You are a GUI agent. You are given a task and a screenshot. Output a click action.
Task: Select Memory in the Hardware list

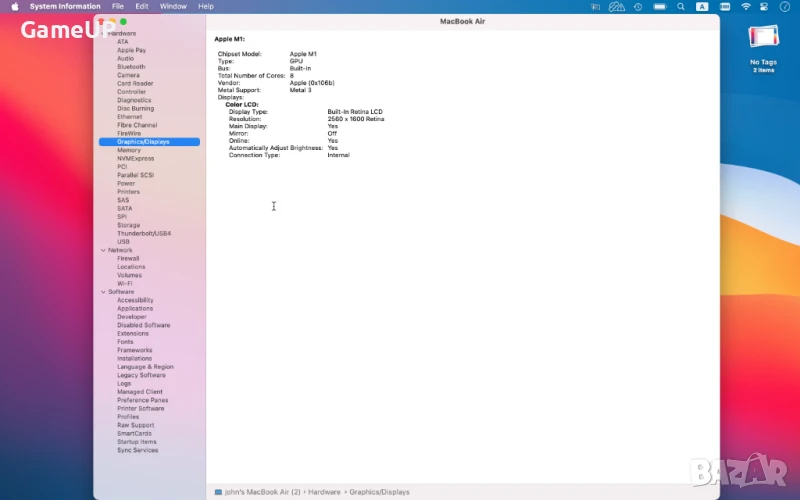(129, 150)
